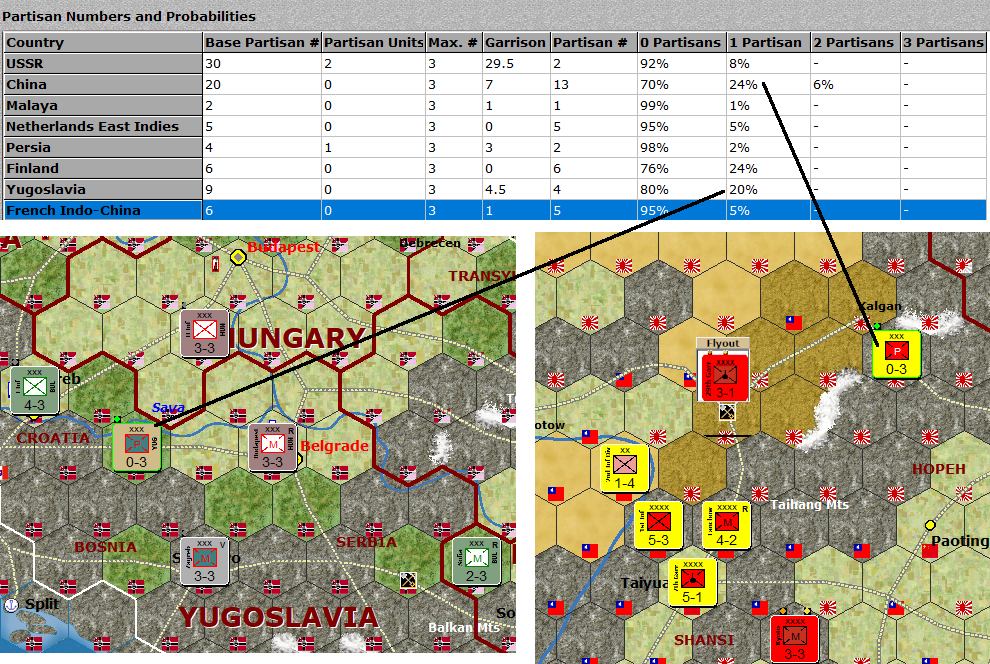The image size is (990, 664).
Task: Select the yellow 1-4 infantry division unit
Action: point(624,468)
